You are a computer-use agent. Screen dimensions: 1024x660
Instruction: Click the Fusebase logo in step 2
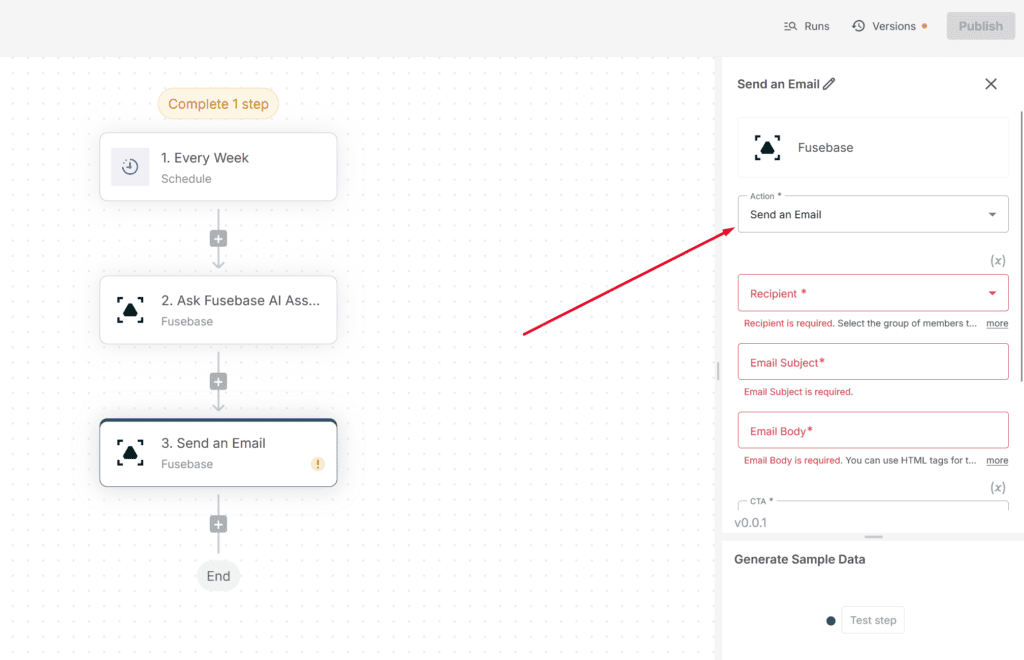tap(130, 310)
